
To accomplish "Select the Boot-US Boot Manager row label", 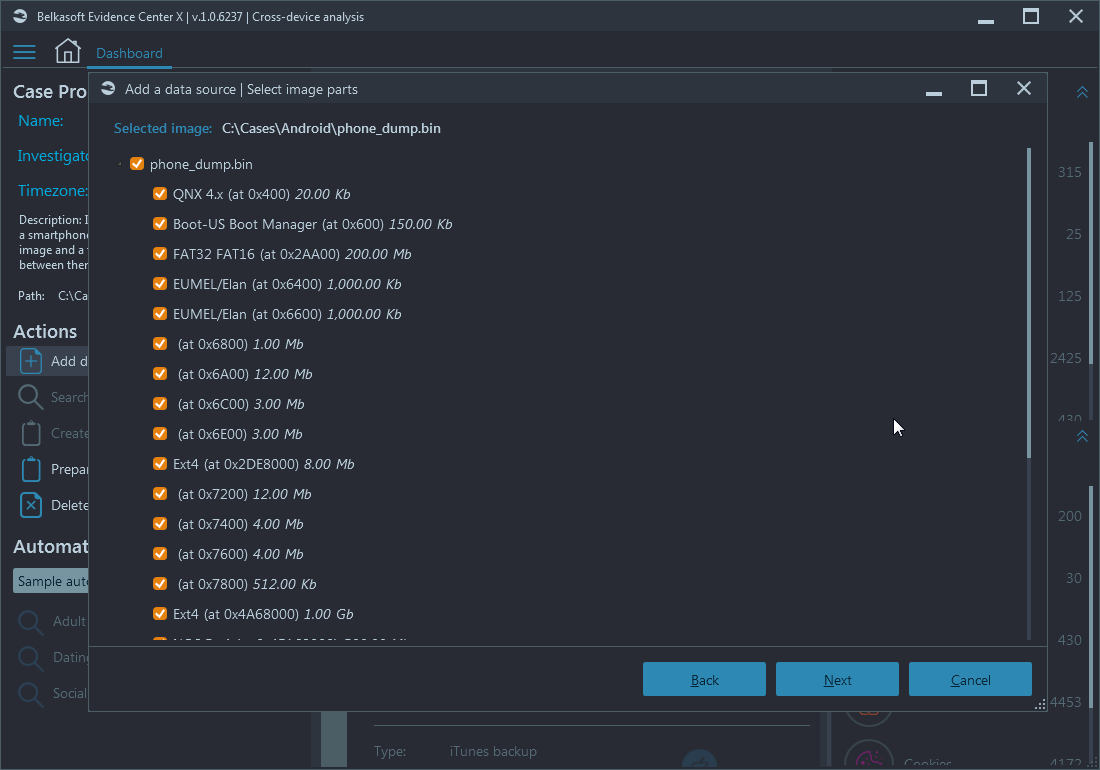I will 312,224.
